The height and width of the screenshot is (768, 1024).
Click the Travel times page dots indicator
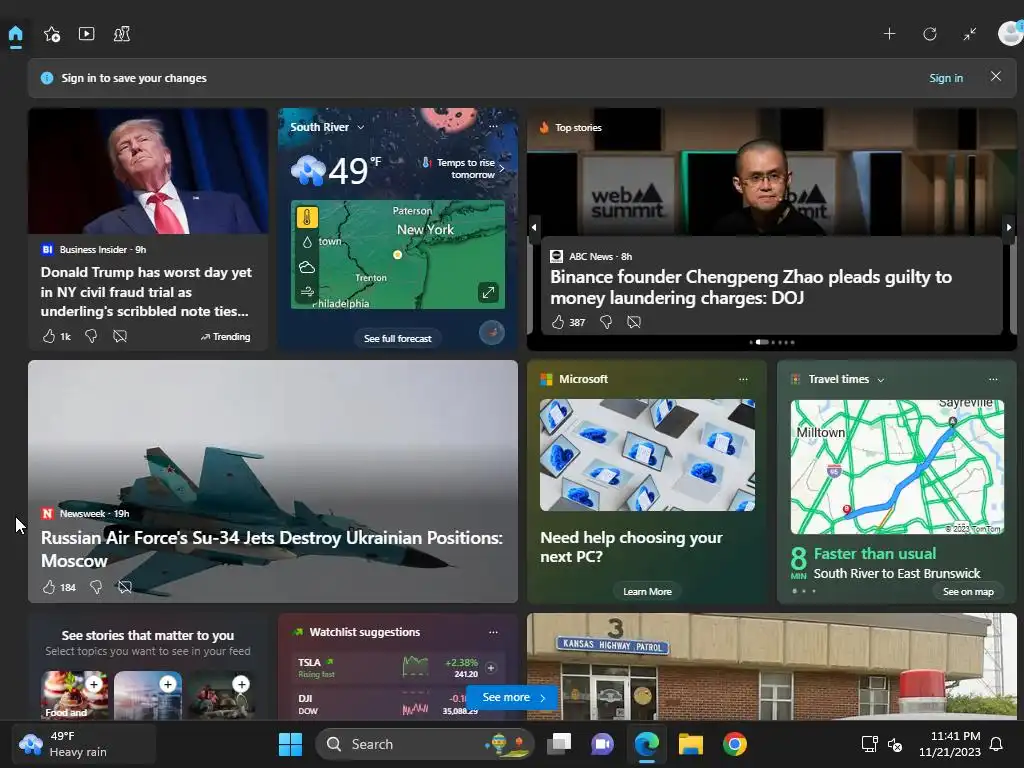pos(804,591)
